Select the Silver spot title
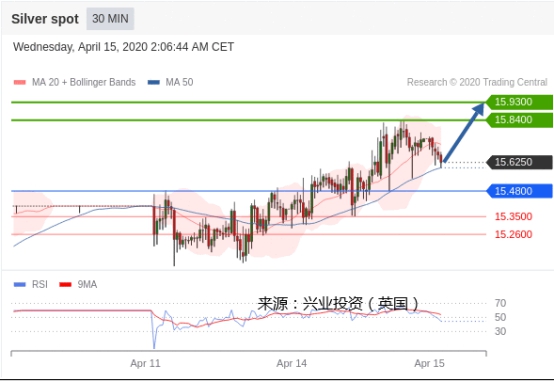 (45, 19)
